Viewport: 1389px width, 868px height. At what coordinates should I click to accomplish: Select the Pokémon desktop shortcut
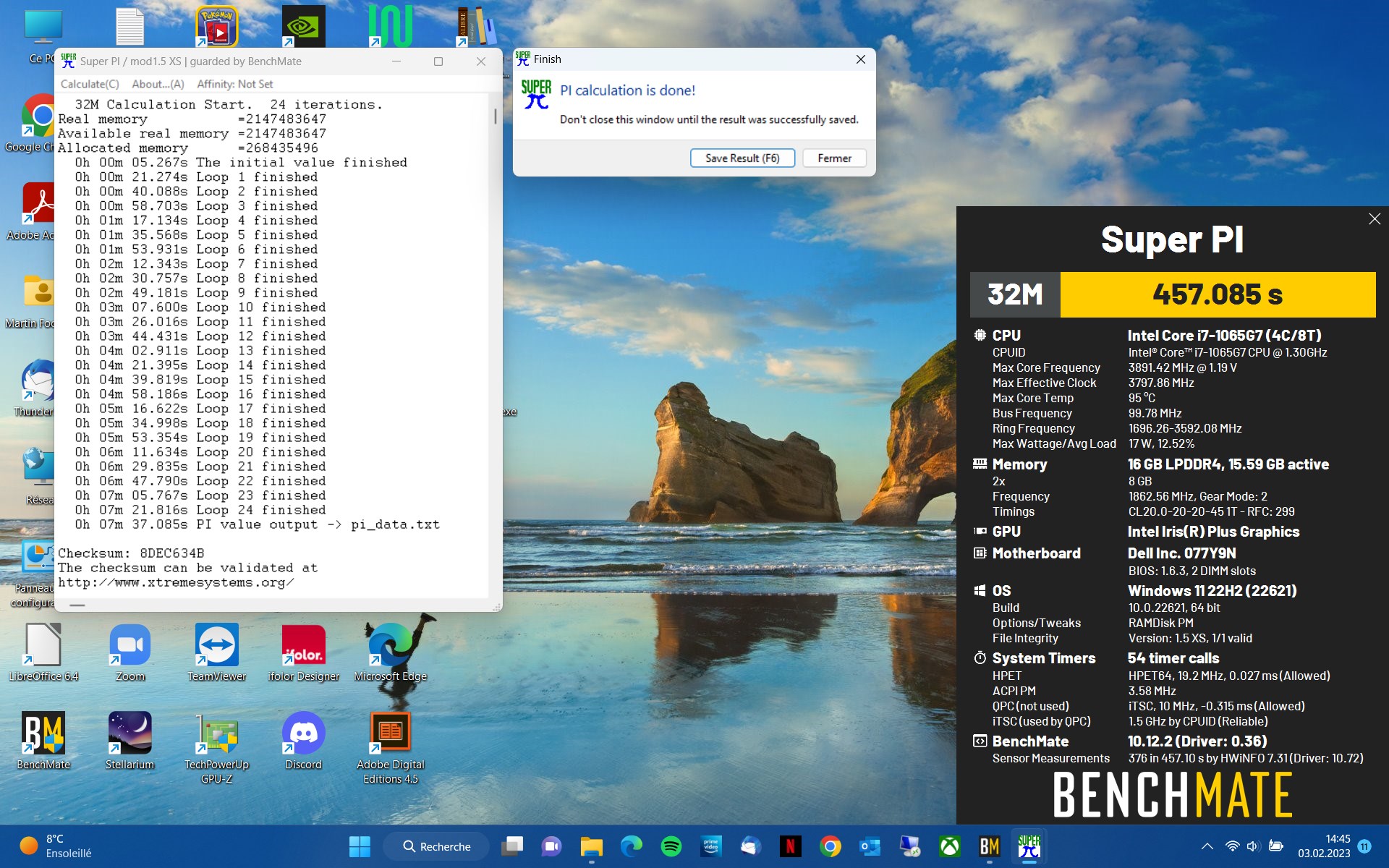[217, 26]
